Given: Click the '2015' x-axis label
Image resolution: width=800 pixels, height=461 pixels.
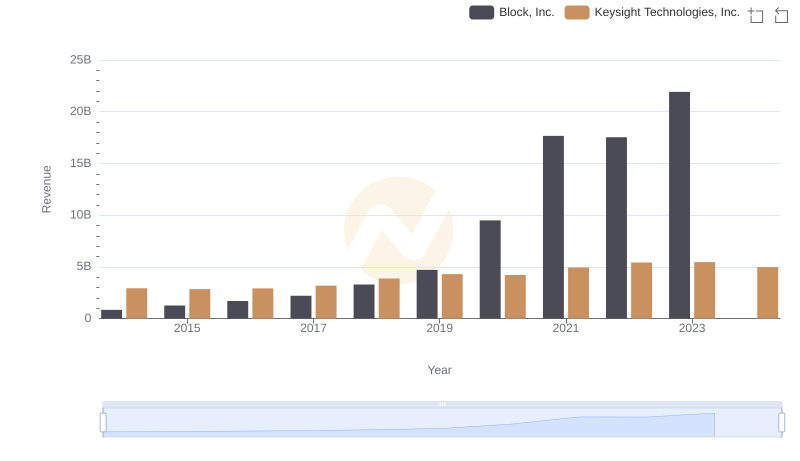Looking at the screenshot, I should click(187, 328).
